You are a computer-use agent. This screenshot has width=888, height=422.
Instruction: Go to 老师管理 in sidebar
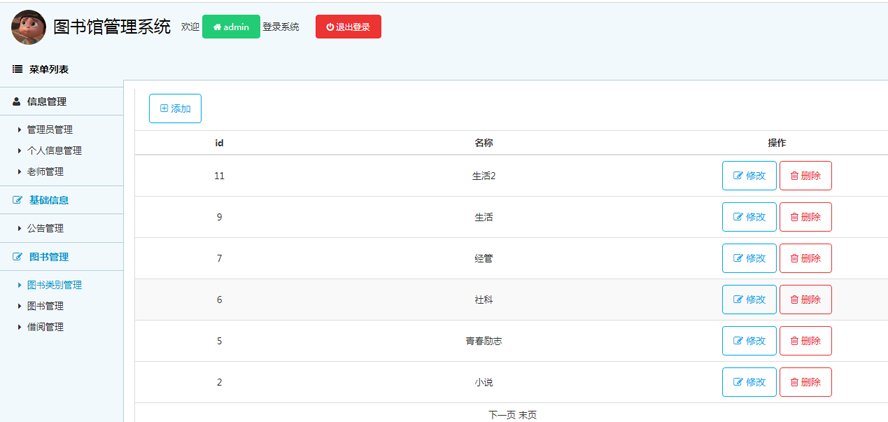[44, 172]
